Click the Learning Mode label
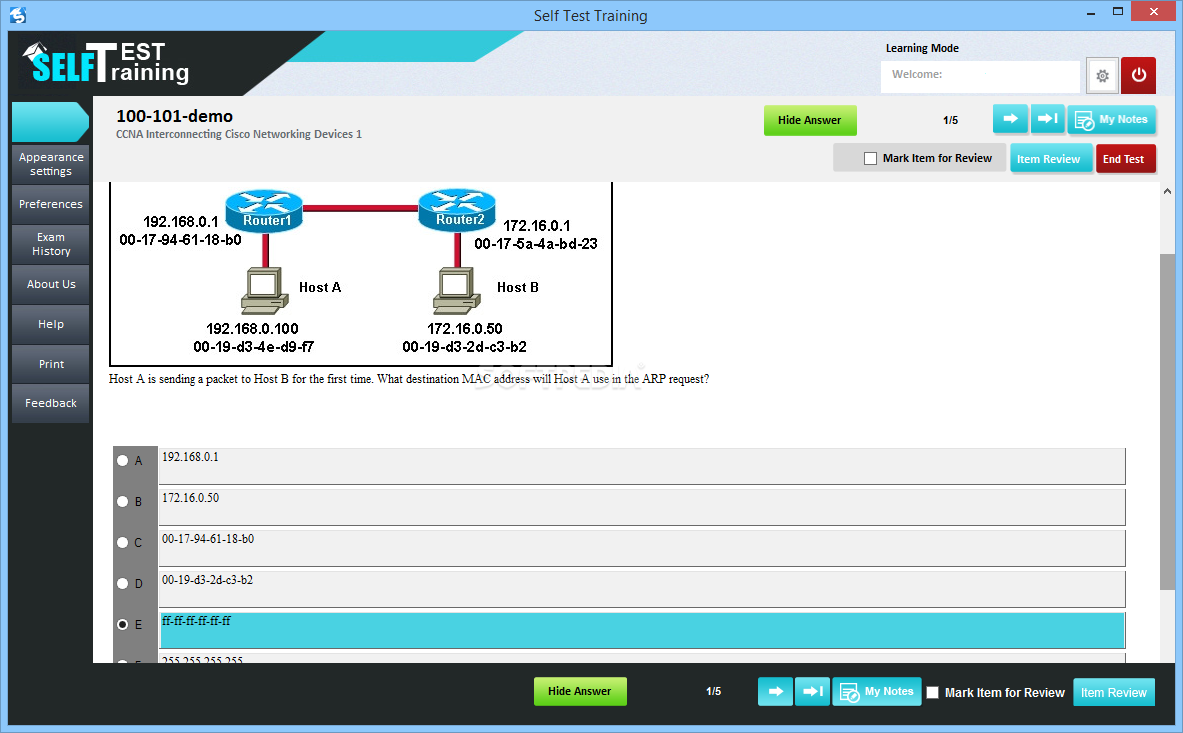Image resolution: width=1183 pixels, height=733 pixels. 922,48
